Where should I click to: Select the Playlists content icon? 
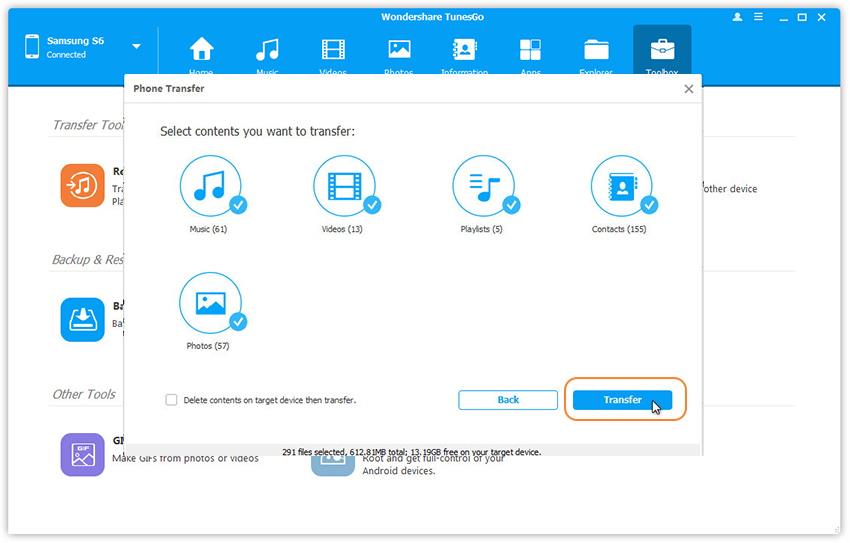pos(483,187)
